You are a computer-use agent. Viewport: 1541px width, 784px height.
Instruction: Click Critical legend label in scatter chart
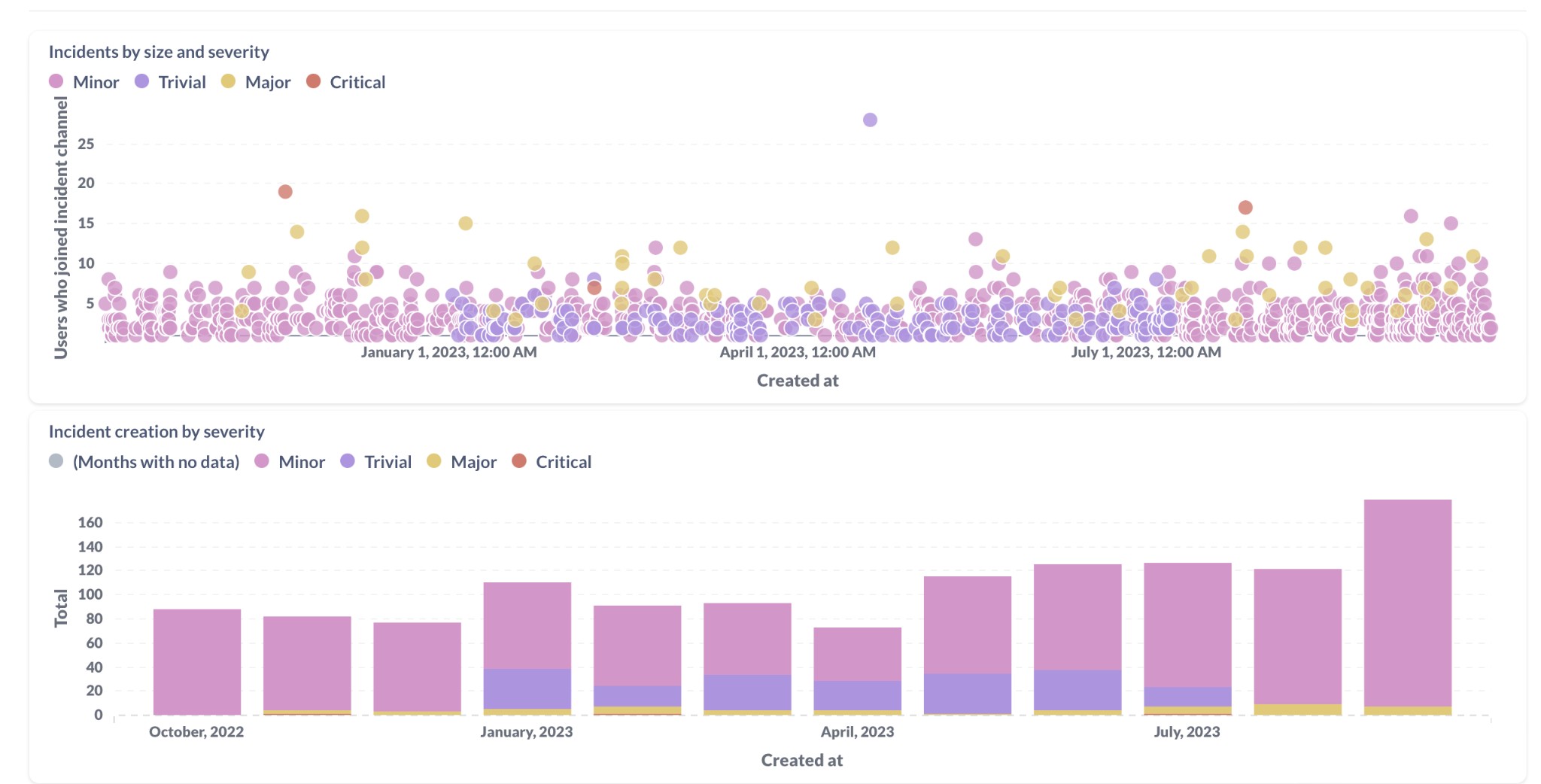click(357, 82)
